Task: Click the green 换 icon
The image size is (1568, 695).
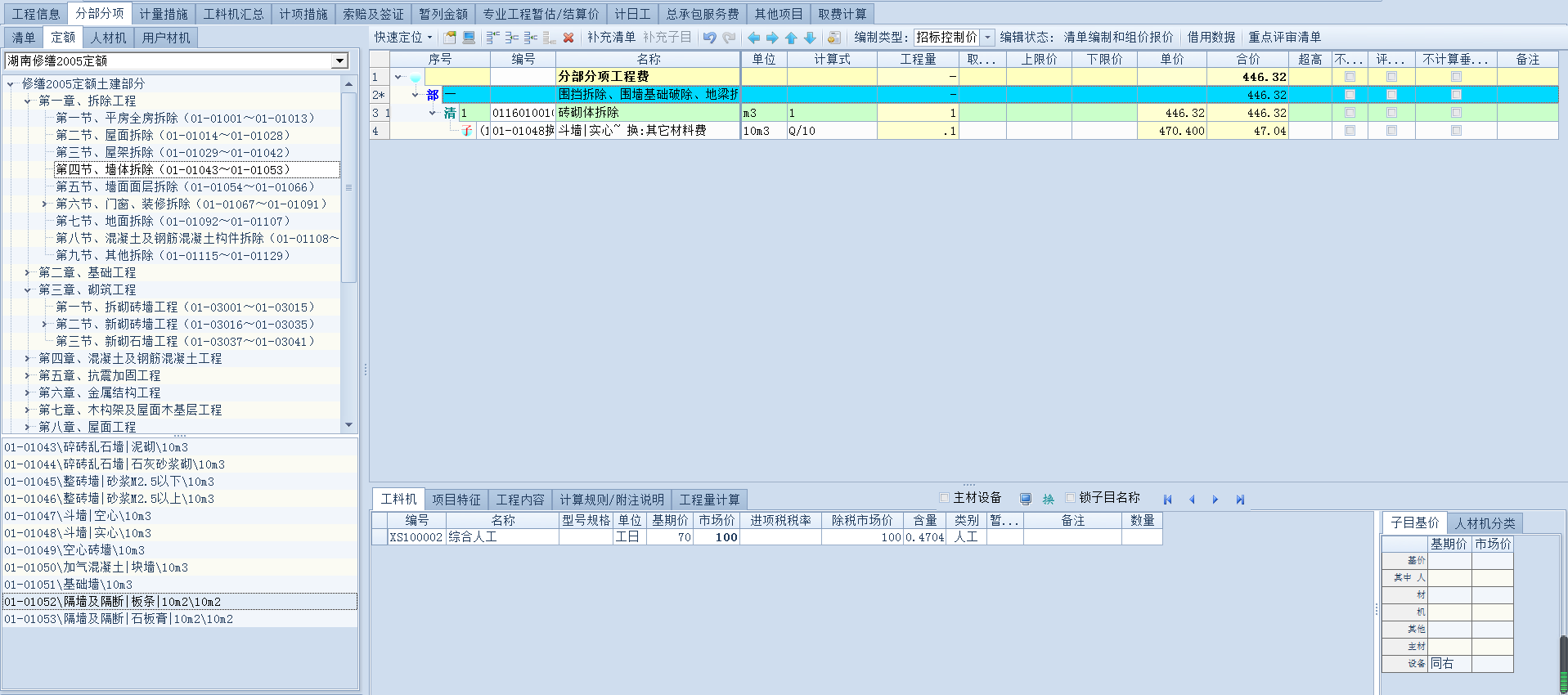Action: [x=1049, y=499]
